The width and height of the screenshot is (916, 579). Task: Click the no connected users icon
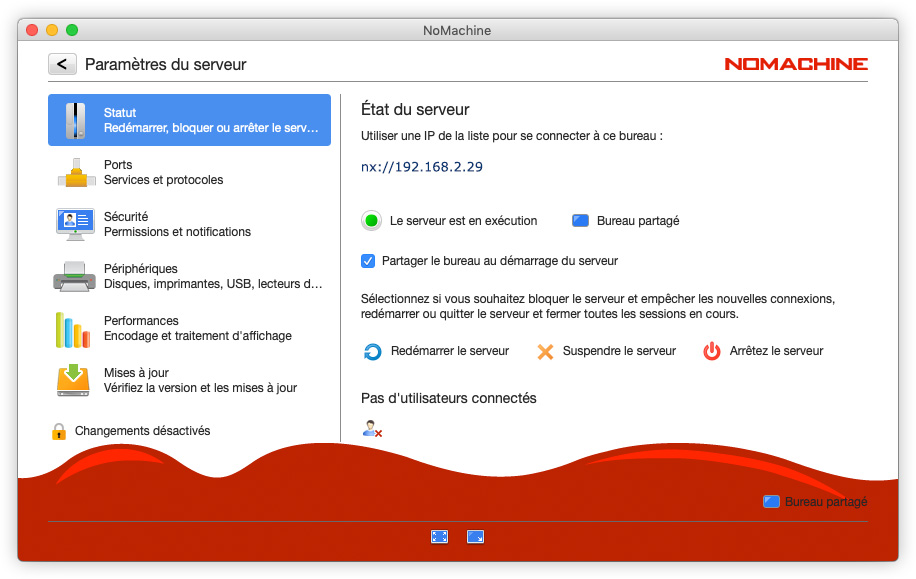pos(372,429)
